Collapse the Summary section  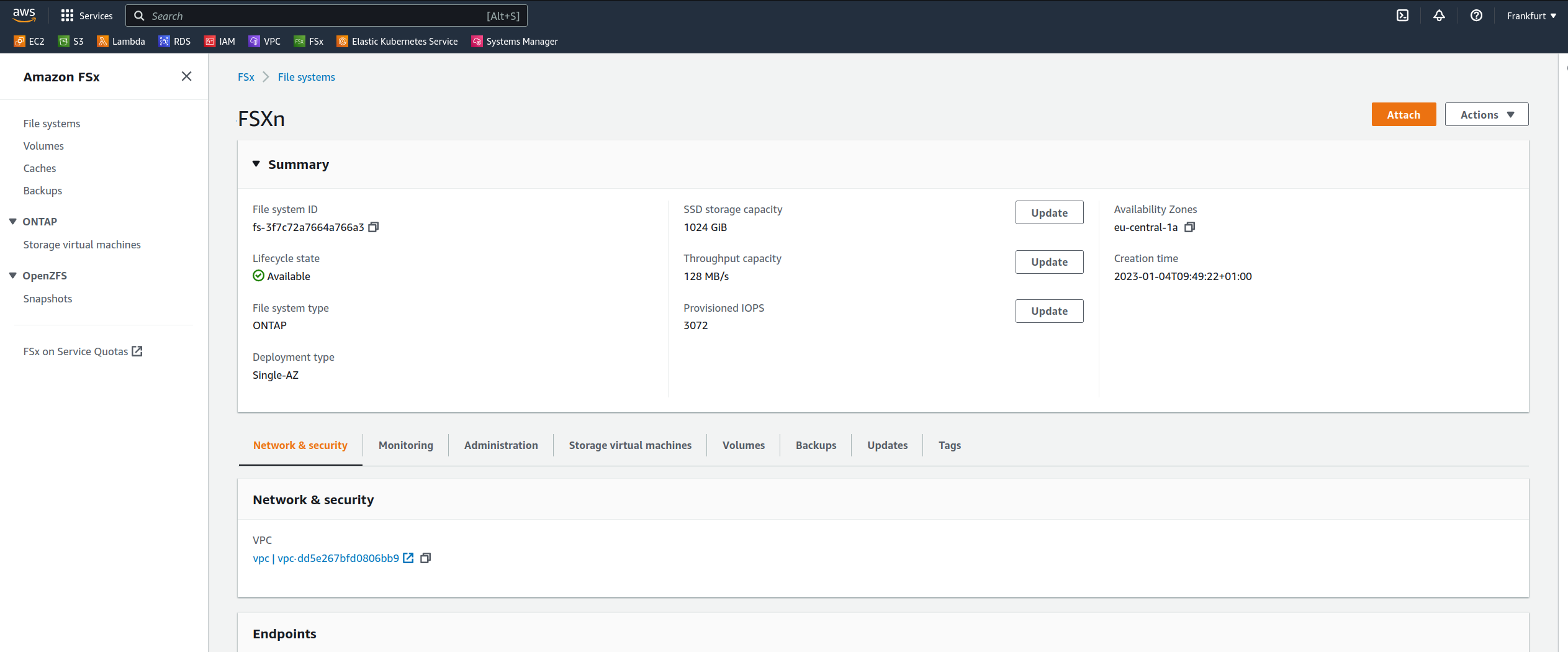(256, 164)
